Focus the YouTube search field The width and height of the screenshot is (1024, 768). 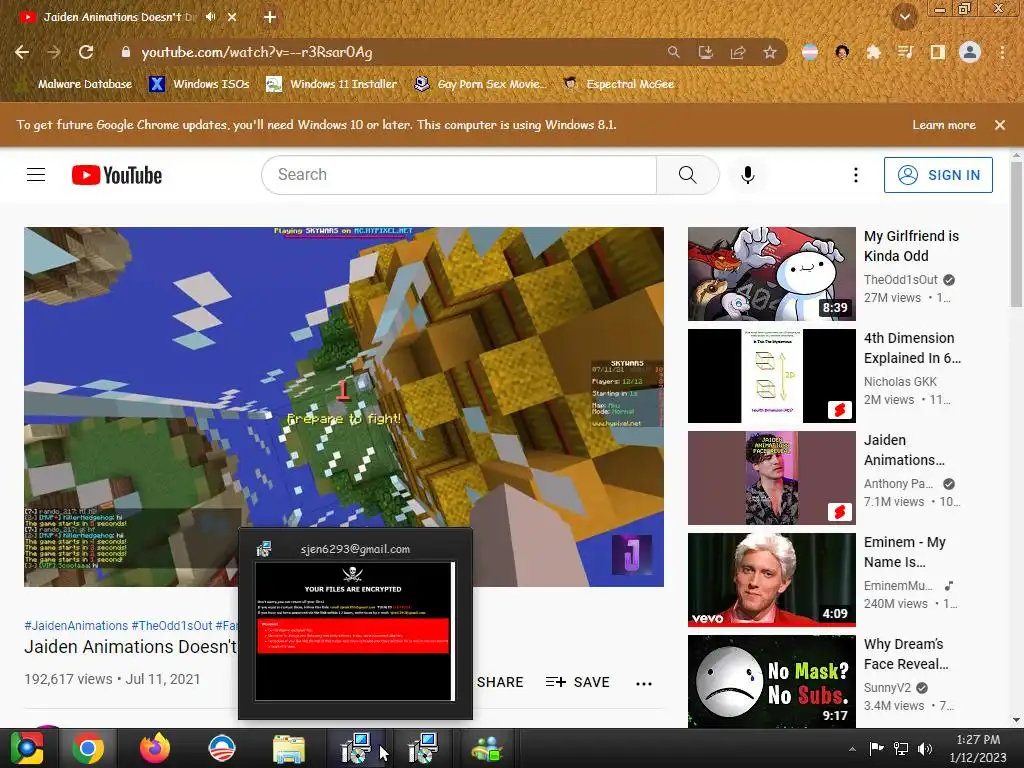459,174
